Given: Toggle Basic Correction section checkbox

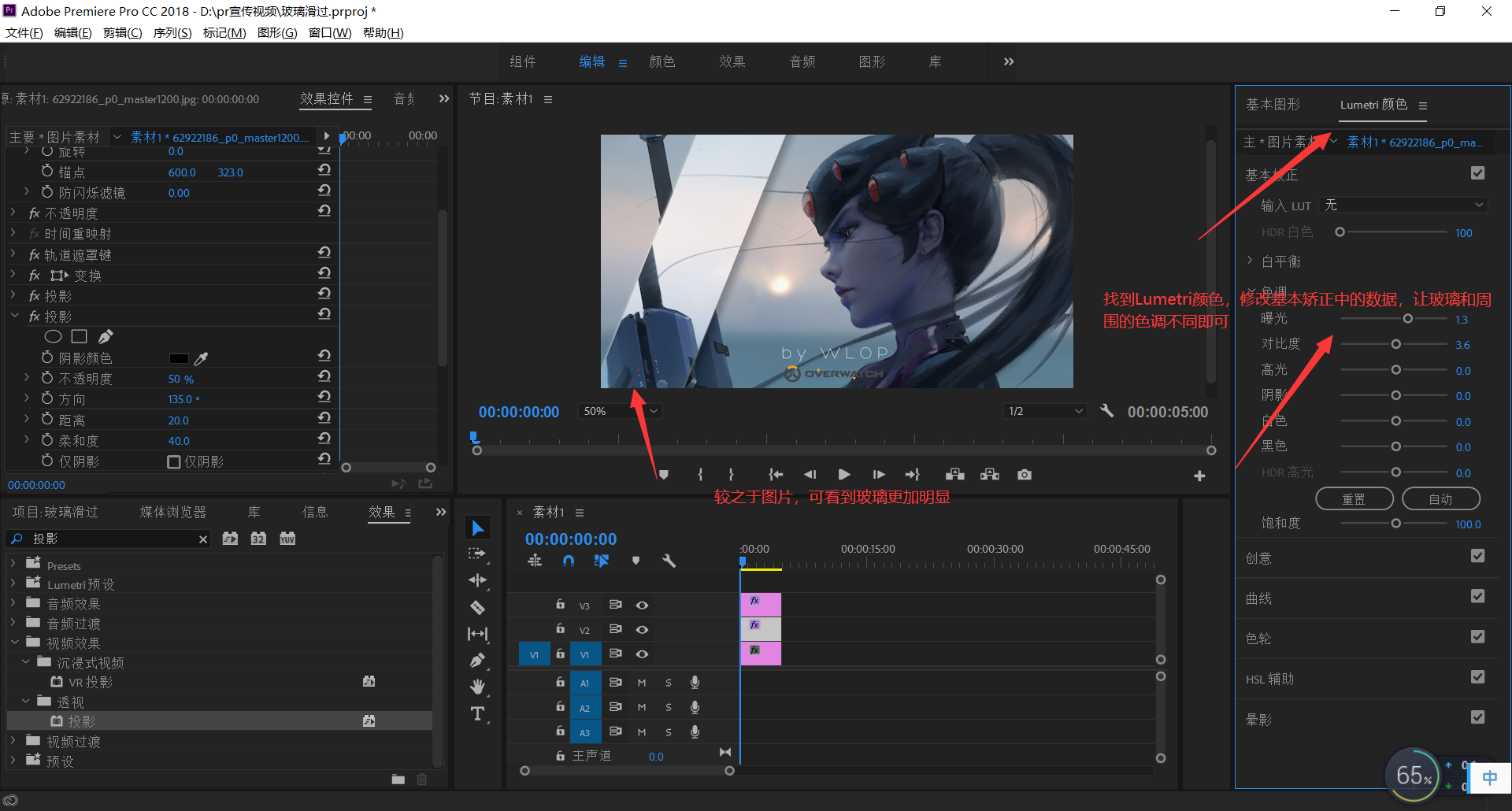Looking at the screenshot, I should 1478,173.
